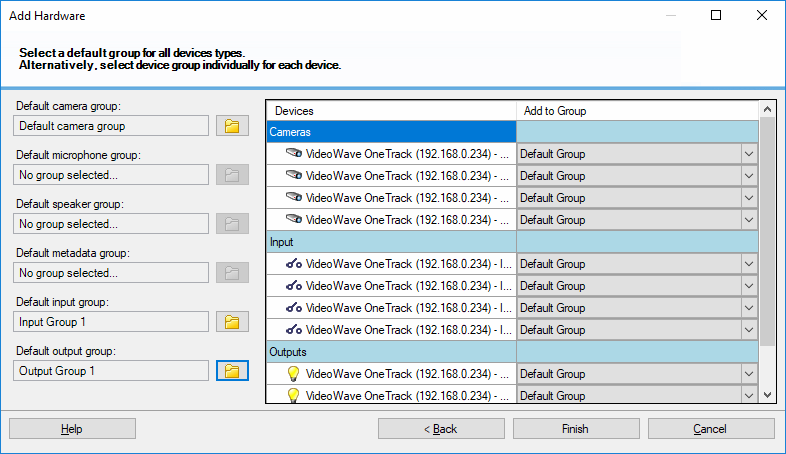This screenshot has width=786, height=454.
Task: Click the Devices column header
Action: click(x=391, y=111)
